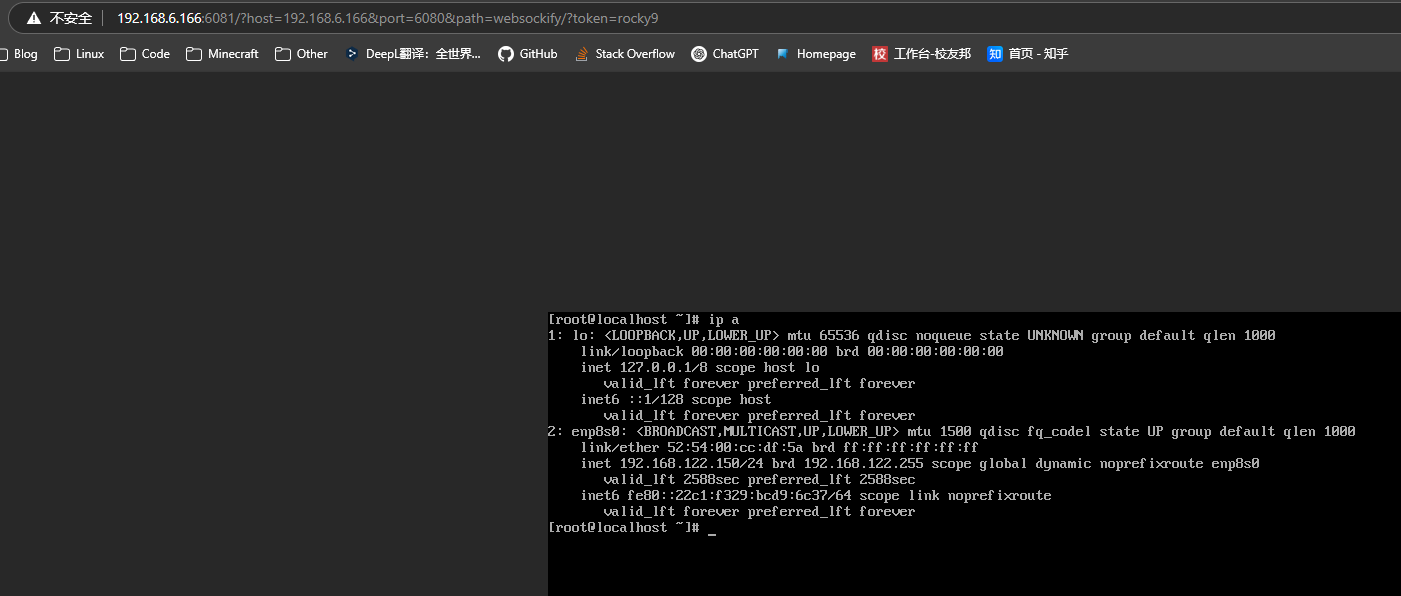This screenshot has width=1401, height=596.
Task: Expand the Minecraft bookmarks folder
Action: click(x=222, y=54)
